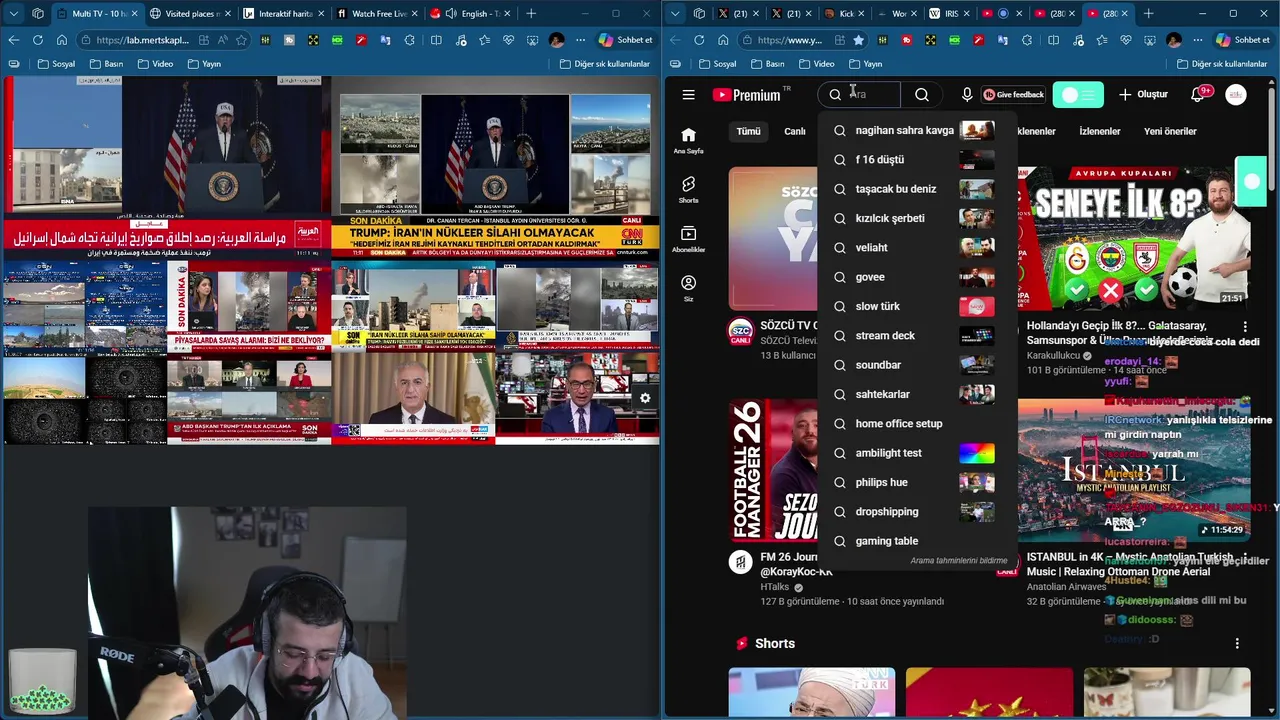Switch to Kick tab in right browser
This screenshot has height=720, width=1280.
845,14
